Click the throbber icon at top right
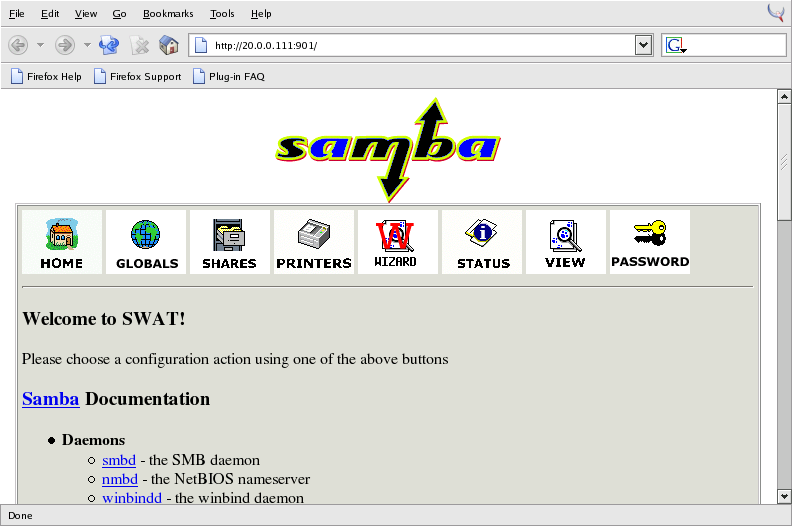Image resolution: width=792 pixels, height=526 pixels. 776,13
